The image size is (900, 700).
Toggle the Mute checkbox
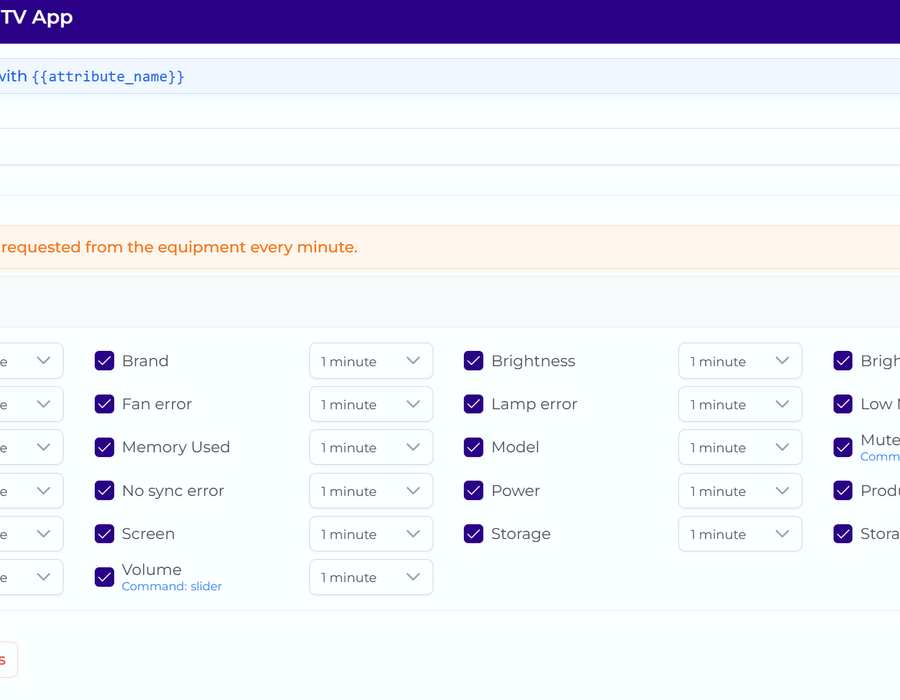(x=843, y=448)
